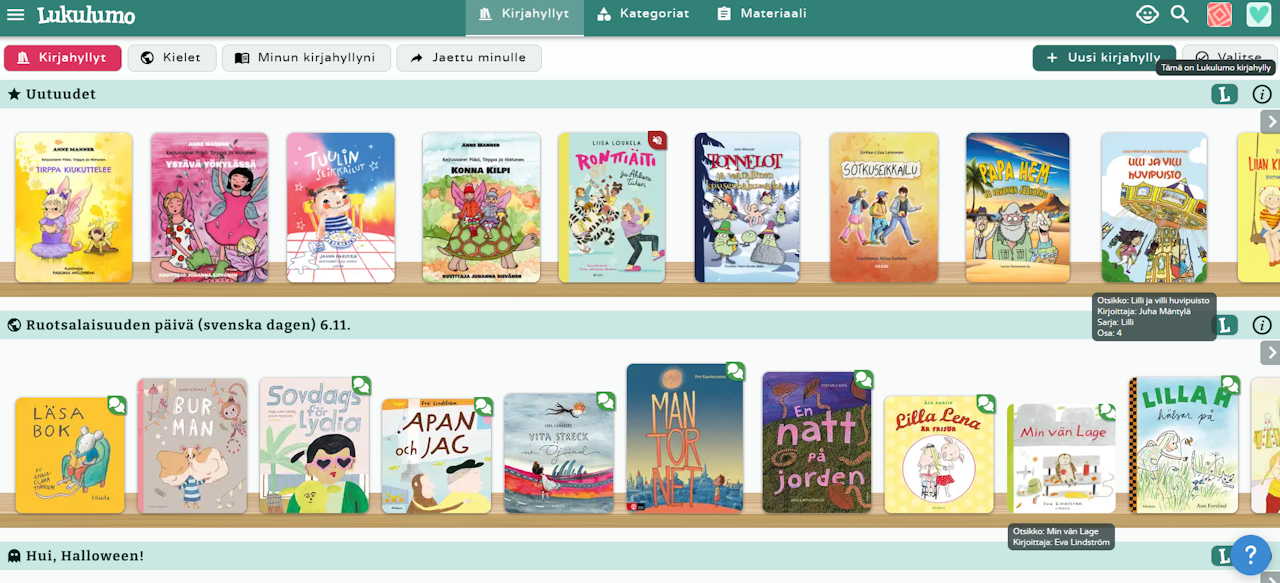Click Lukulumo L badge on Uutuudet shelf

(1224, 94)
